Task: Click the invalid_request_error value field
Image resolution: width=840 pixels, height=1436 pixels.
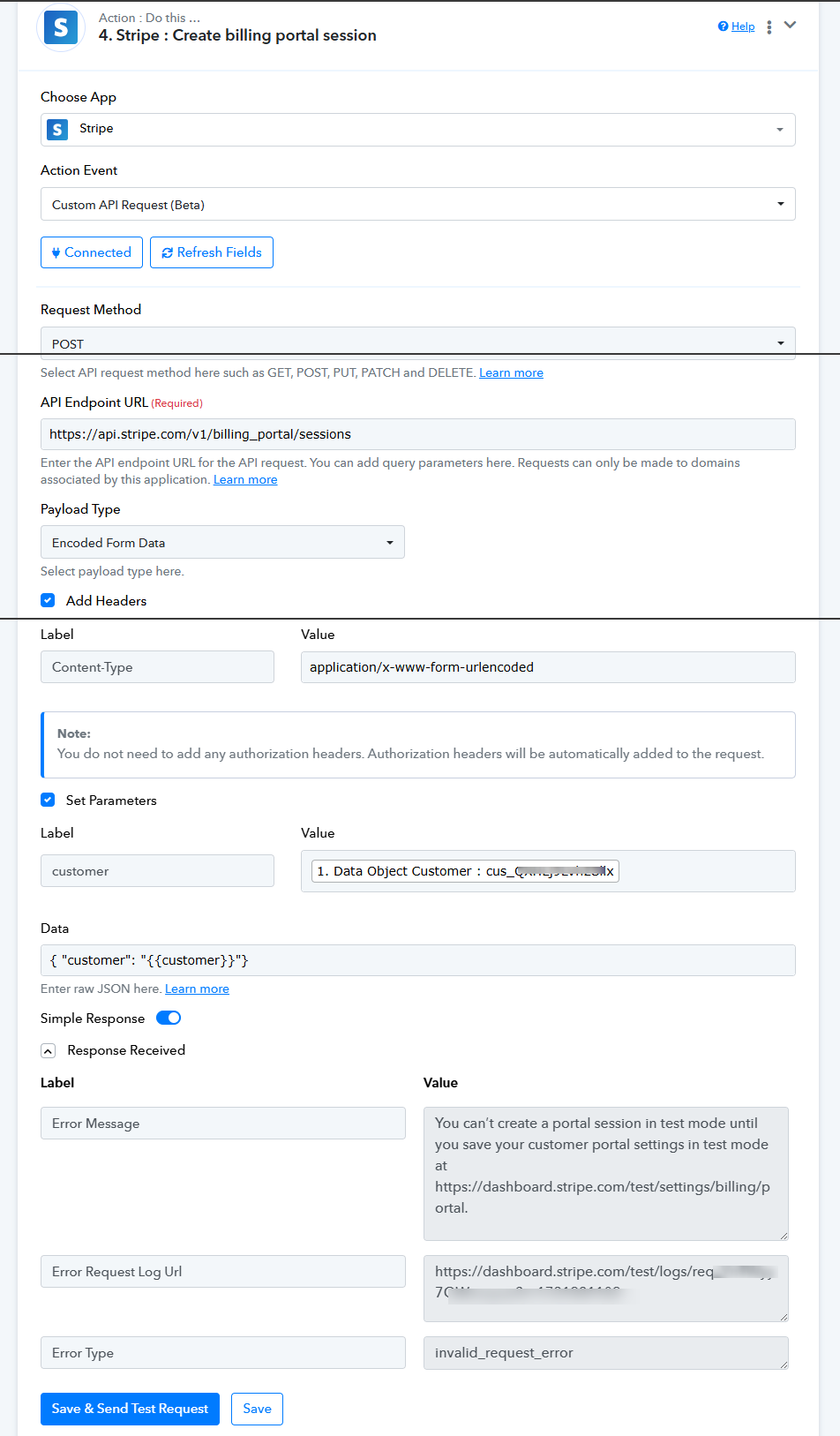Action: 606,1353
